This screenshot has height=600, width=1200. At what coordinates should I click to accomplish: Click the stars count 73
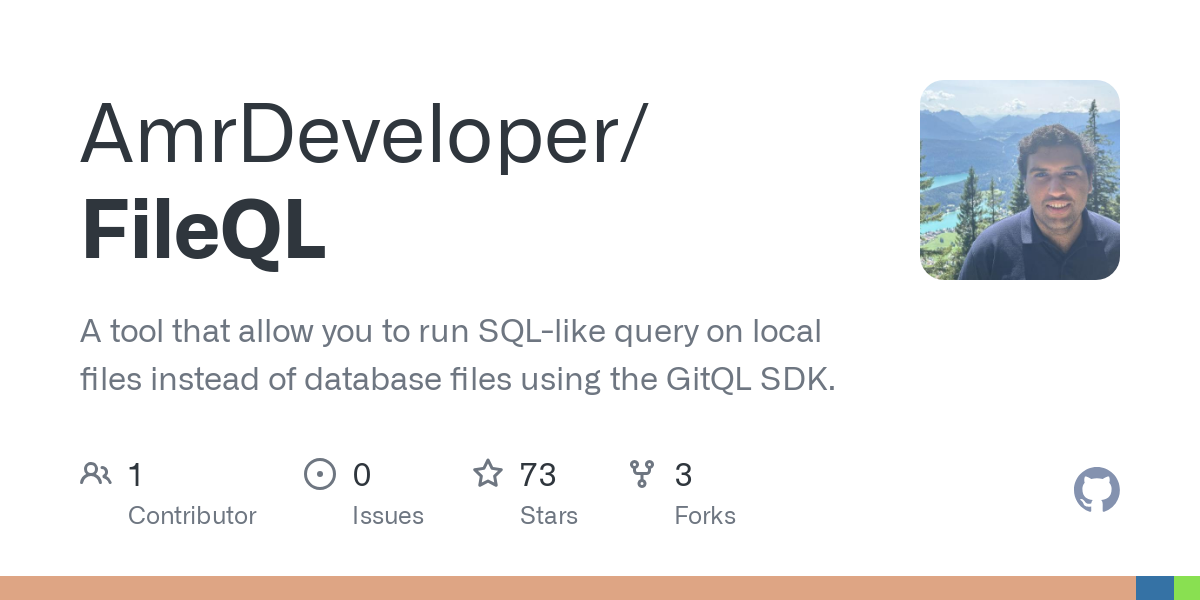(538, 475)
